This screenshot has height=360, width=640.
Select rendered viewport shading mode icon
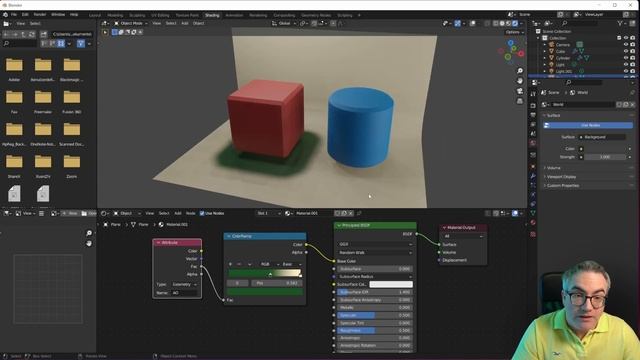(x=515, y=23)
